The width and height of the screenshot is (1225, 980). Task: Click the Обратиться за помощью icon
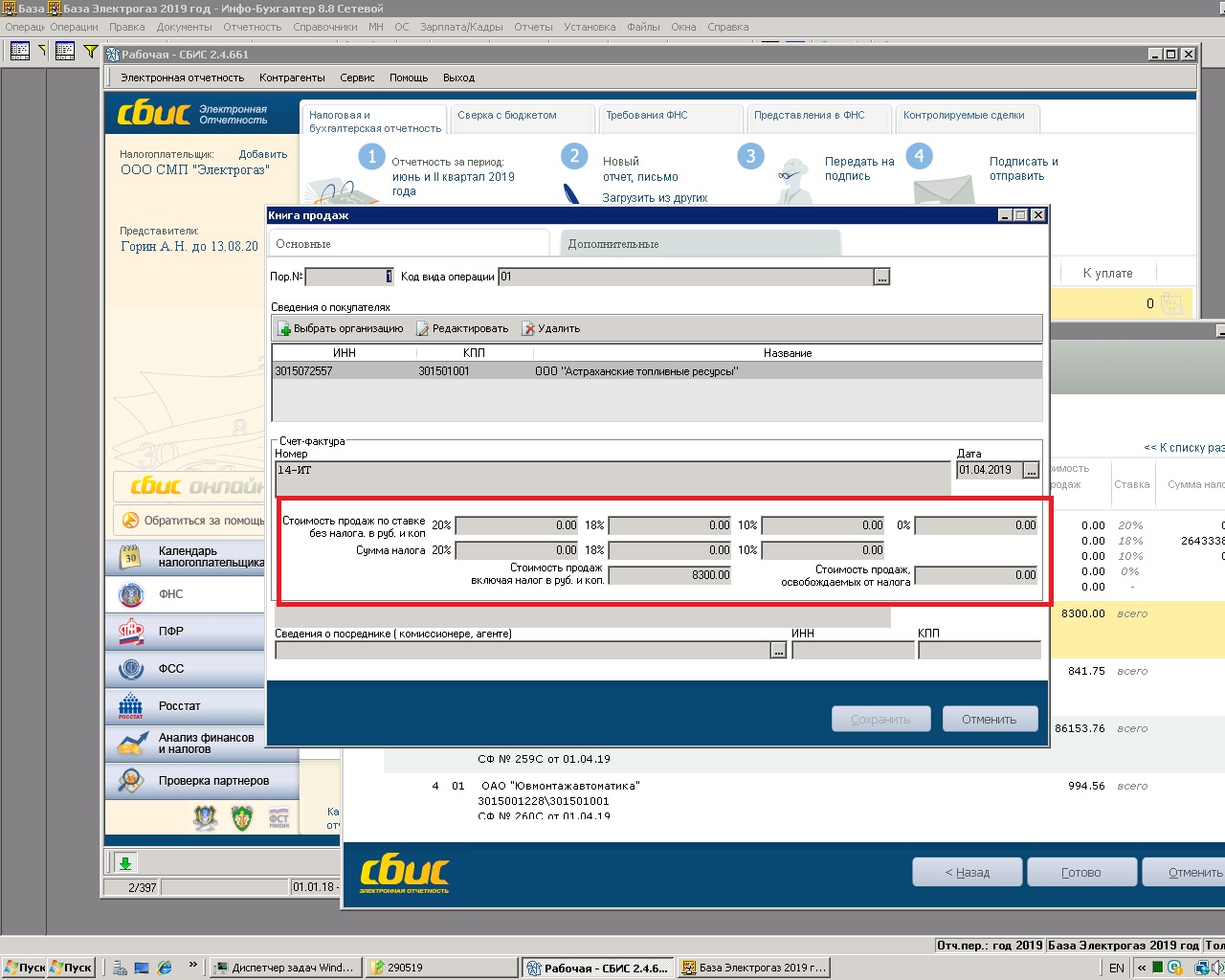(x=129, y=521)
